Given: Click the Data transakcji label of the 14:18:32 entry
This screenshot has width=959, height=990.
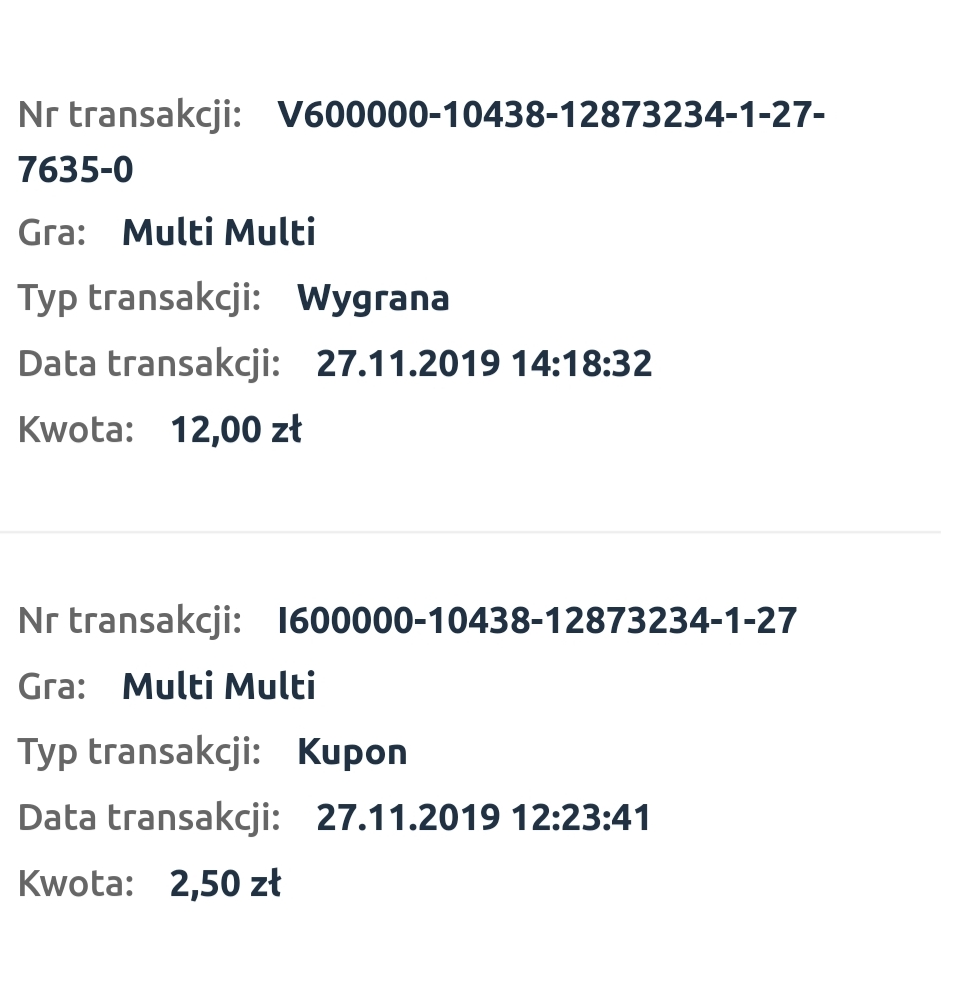Looking at the screenshot, I should pos(149,363).
